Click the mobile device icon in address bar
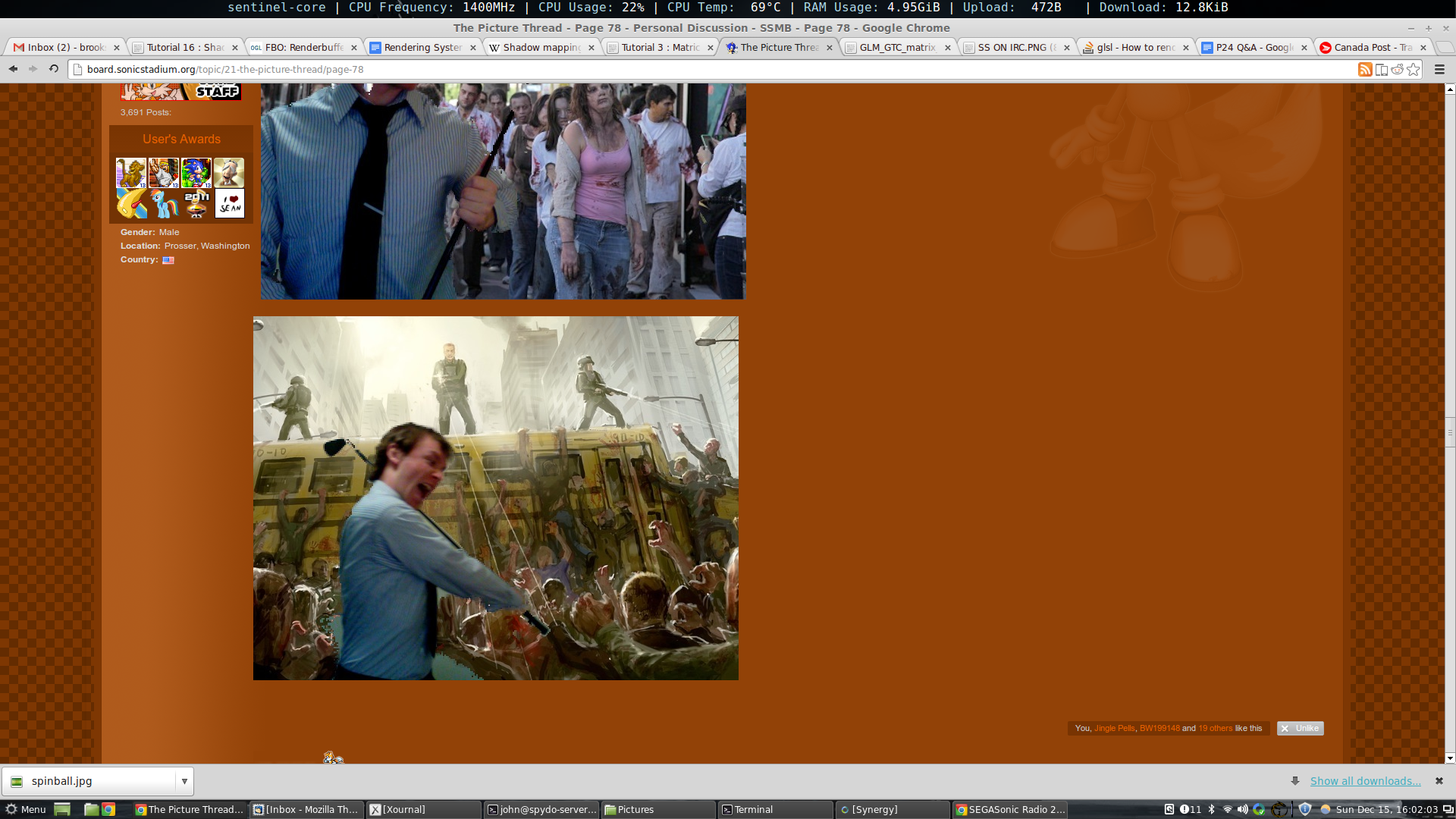 coord(1381,69)
